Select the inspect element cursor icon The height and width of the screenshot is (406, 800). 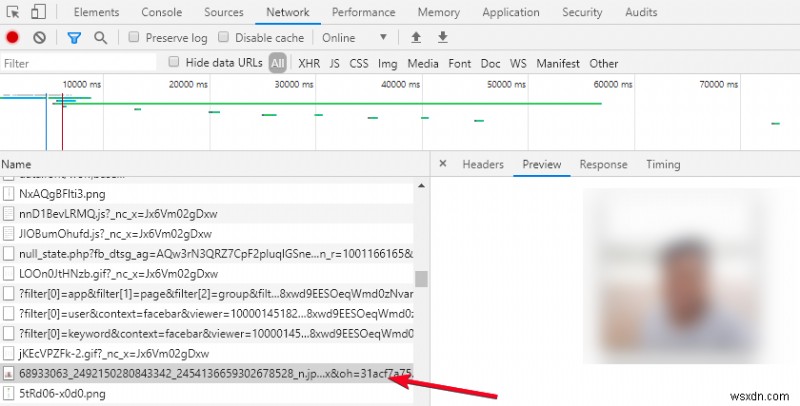[13, 12]
